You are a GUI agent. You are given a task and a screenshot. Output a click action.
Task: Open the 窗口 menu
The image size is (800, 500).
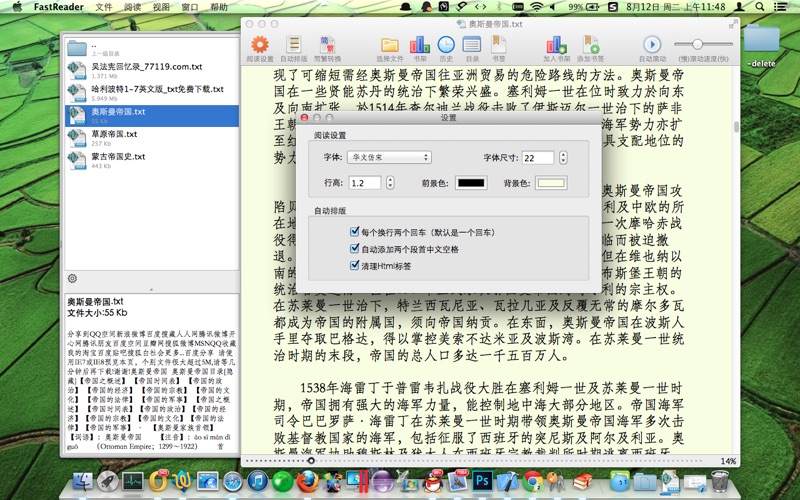190,7
